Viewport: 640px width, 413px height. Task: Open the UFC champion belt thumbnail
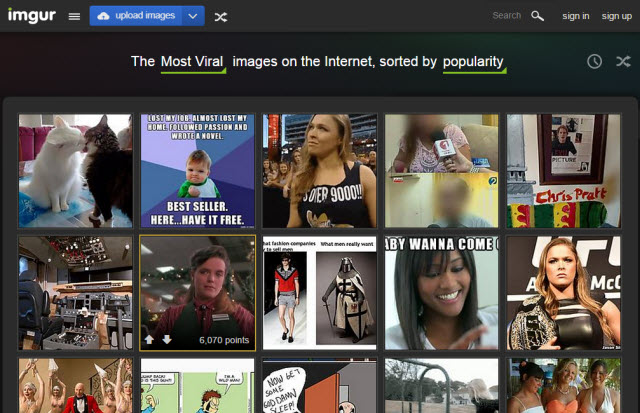coord(564,293)
